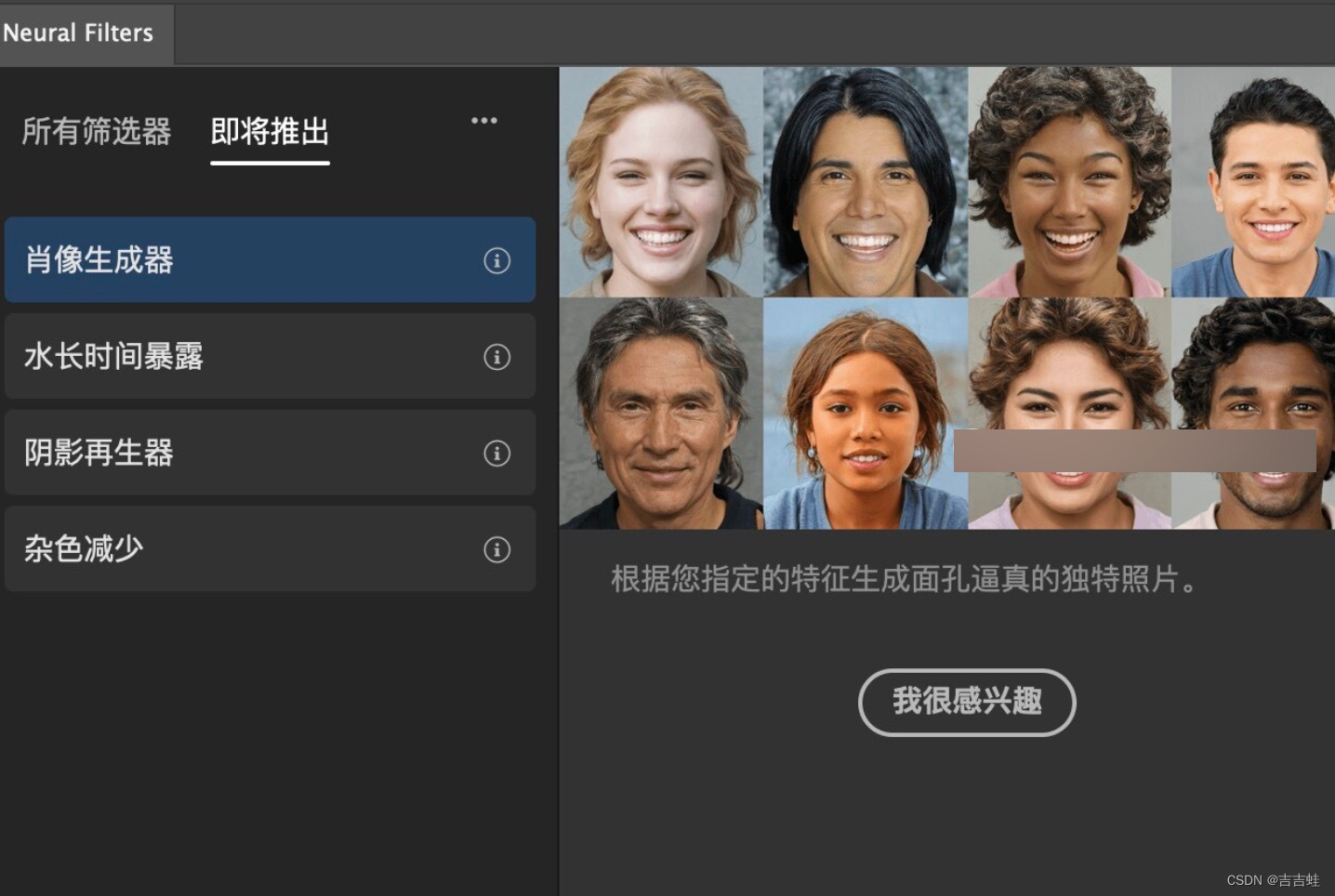Select the 即将推出 tab
This screenshot has width=1335, height=896.
click(270, 131)
